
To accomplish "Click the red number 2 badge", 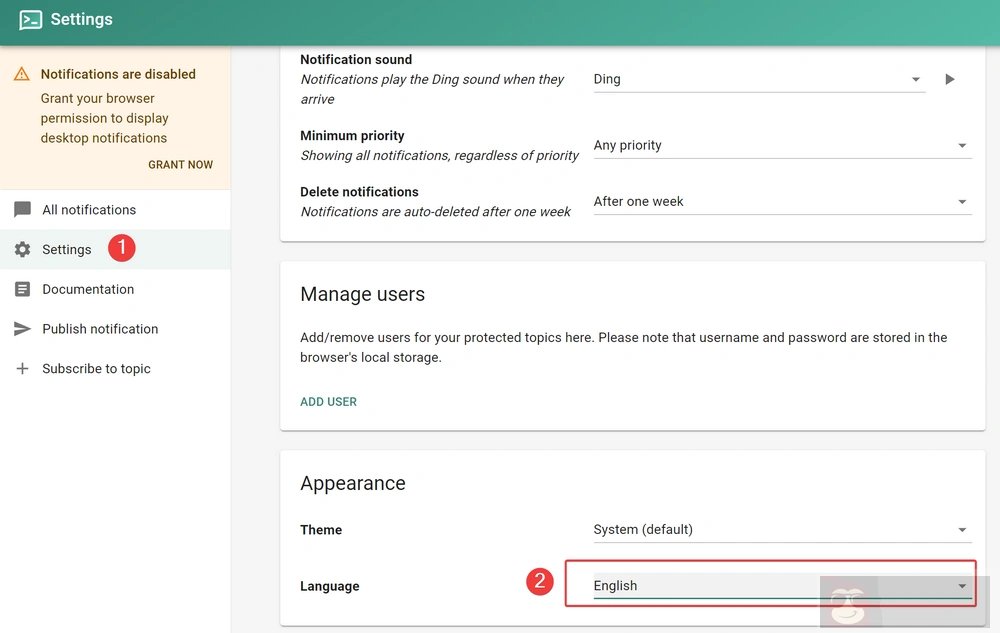I will (x=540, y=582).
